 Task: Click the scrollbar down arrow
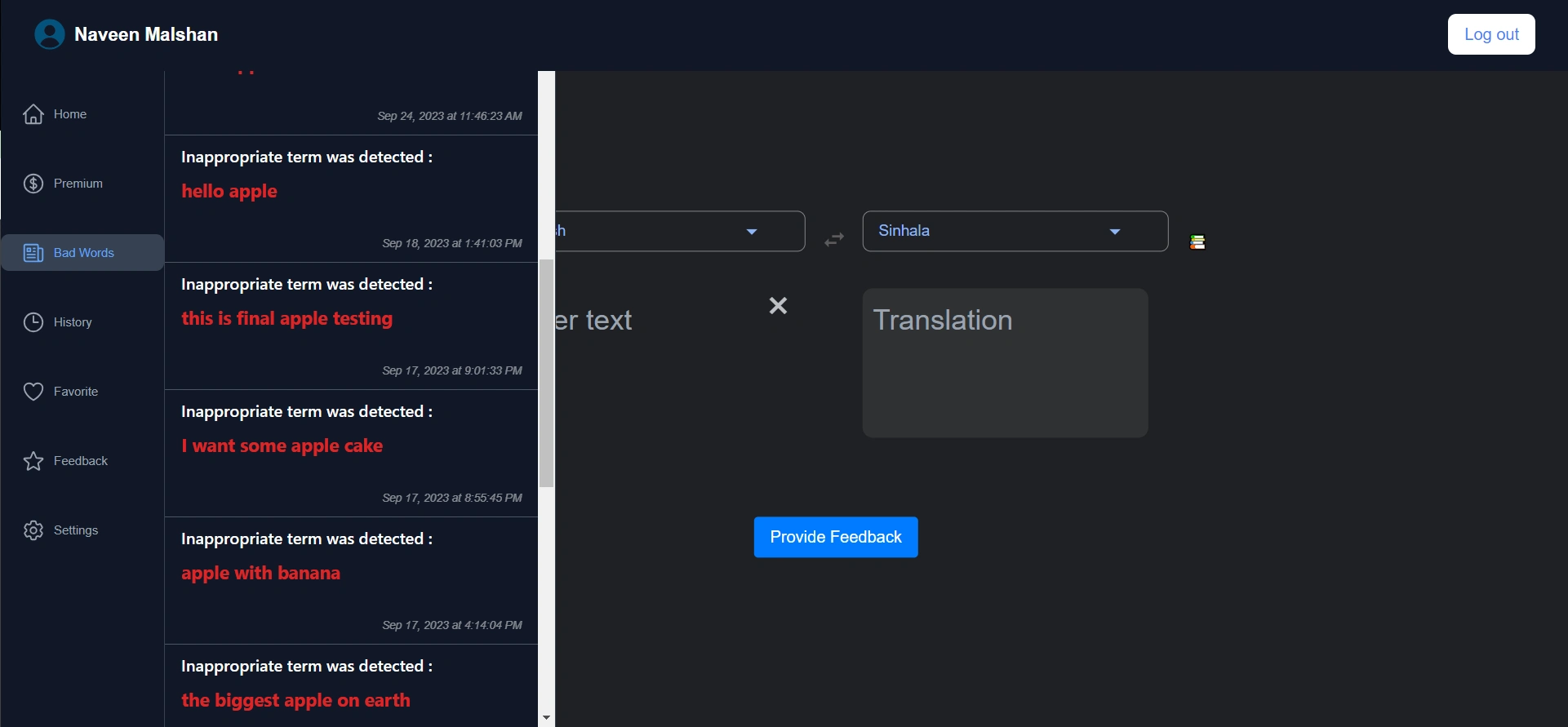click(546, 718)
